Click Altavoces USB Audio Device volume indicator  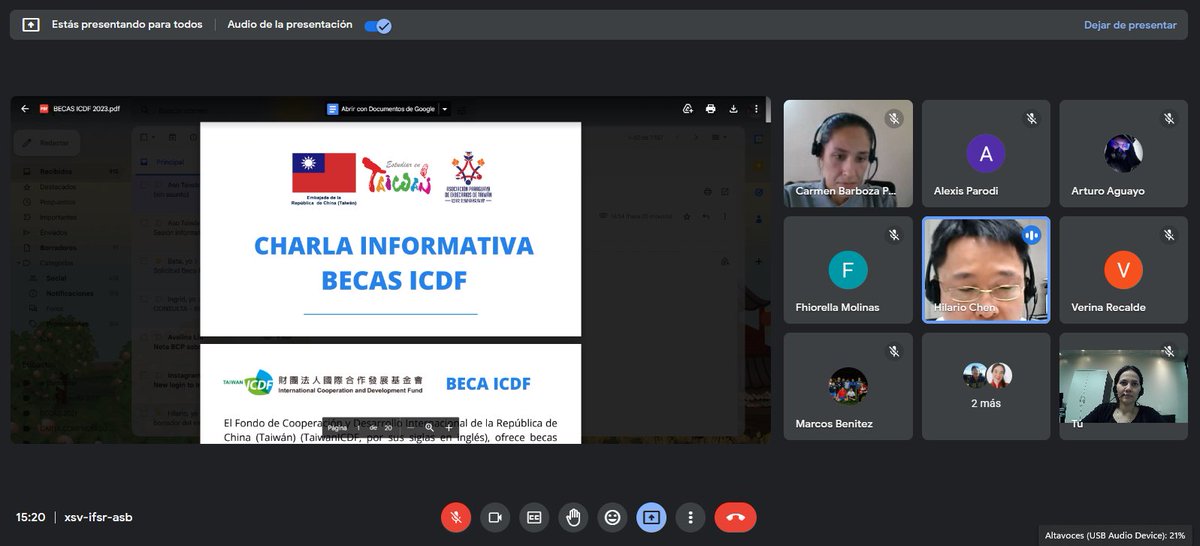pyautogui.click(x=1115, y=535)
